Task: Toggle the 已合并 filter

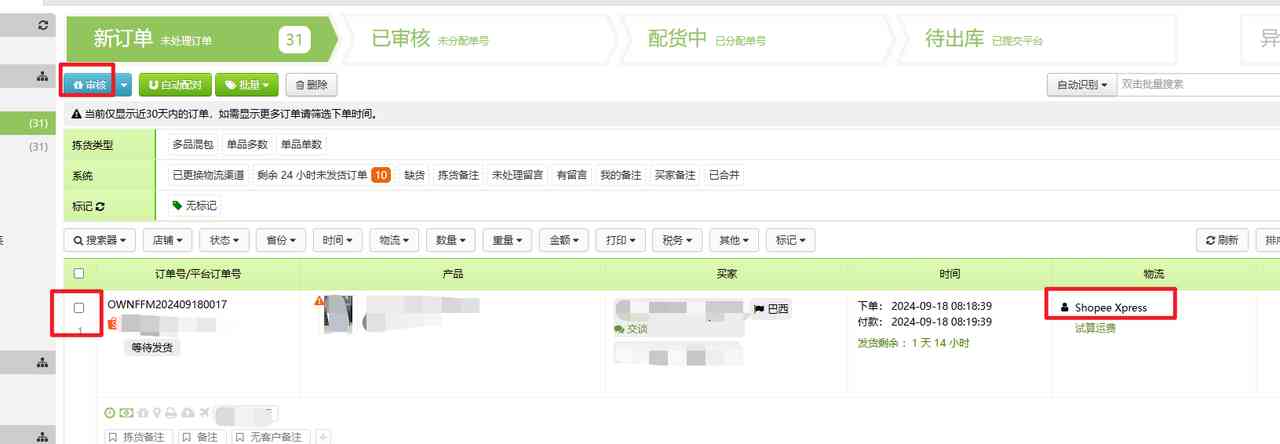Action: click(x=725, y=175)
